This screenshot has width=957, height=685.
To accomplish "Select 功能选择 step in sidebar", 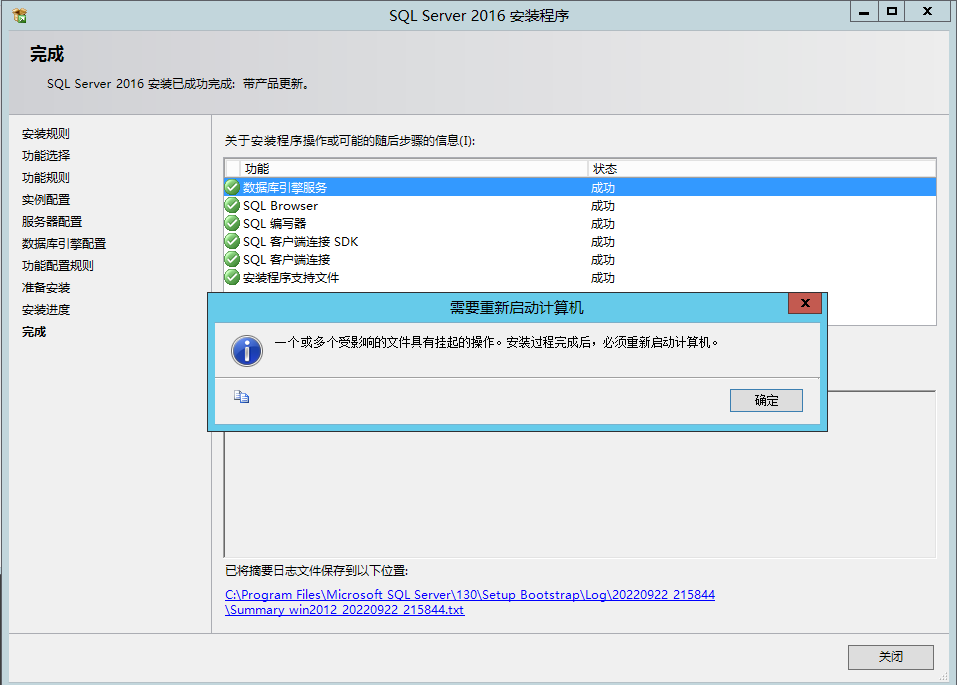I will point(46,156).
